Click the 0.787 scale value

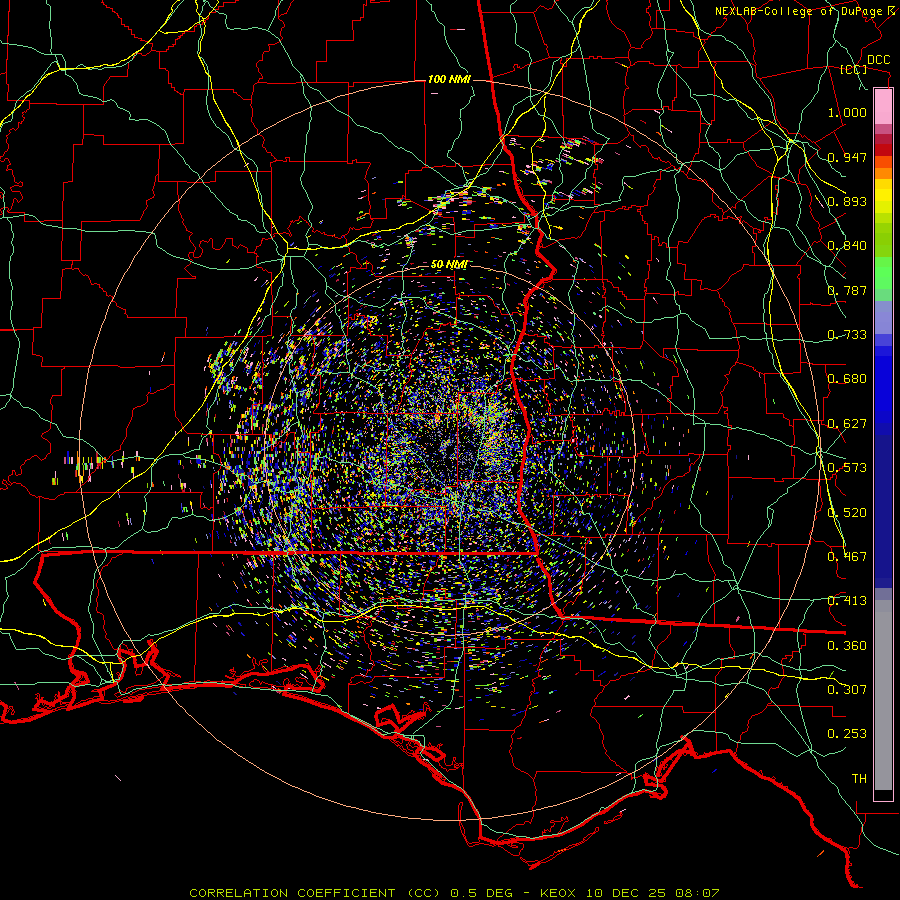(x=847, y=290)
